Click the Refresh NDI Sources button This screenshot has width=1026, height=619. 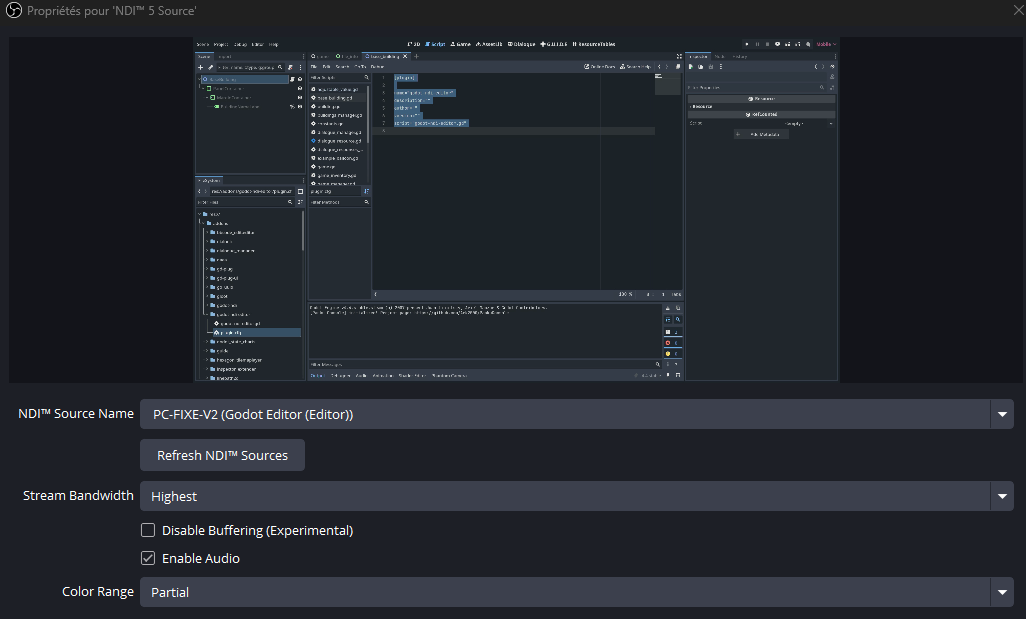(x=222, y=455)
